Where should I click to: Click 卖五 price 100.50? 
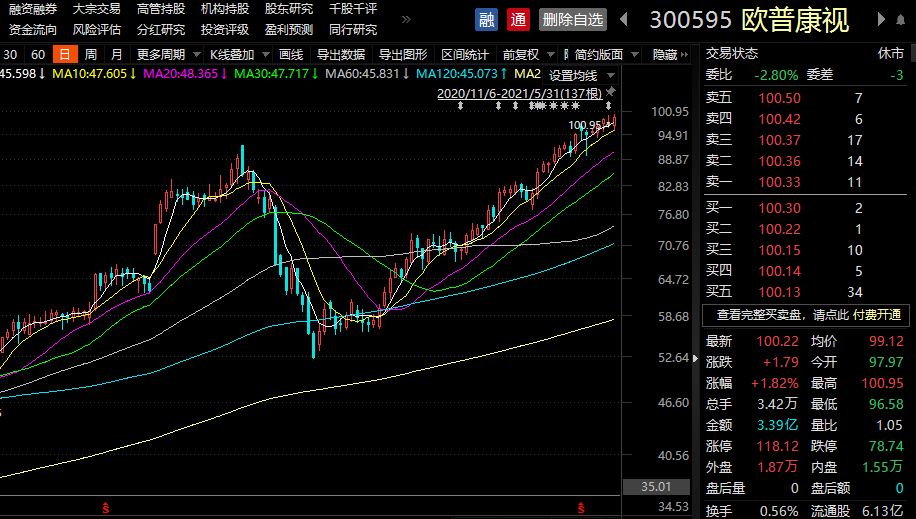point(779,98)
